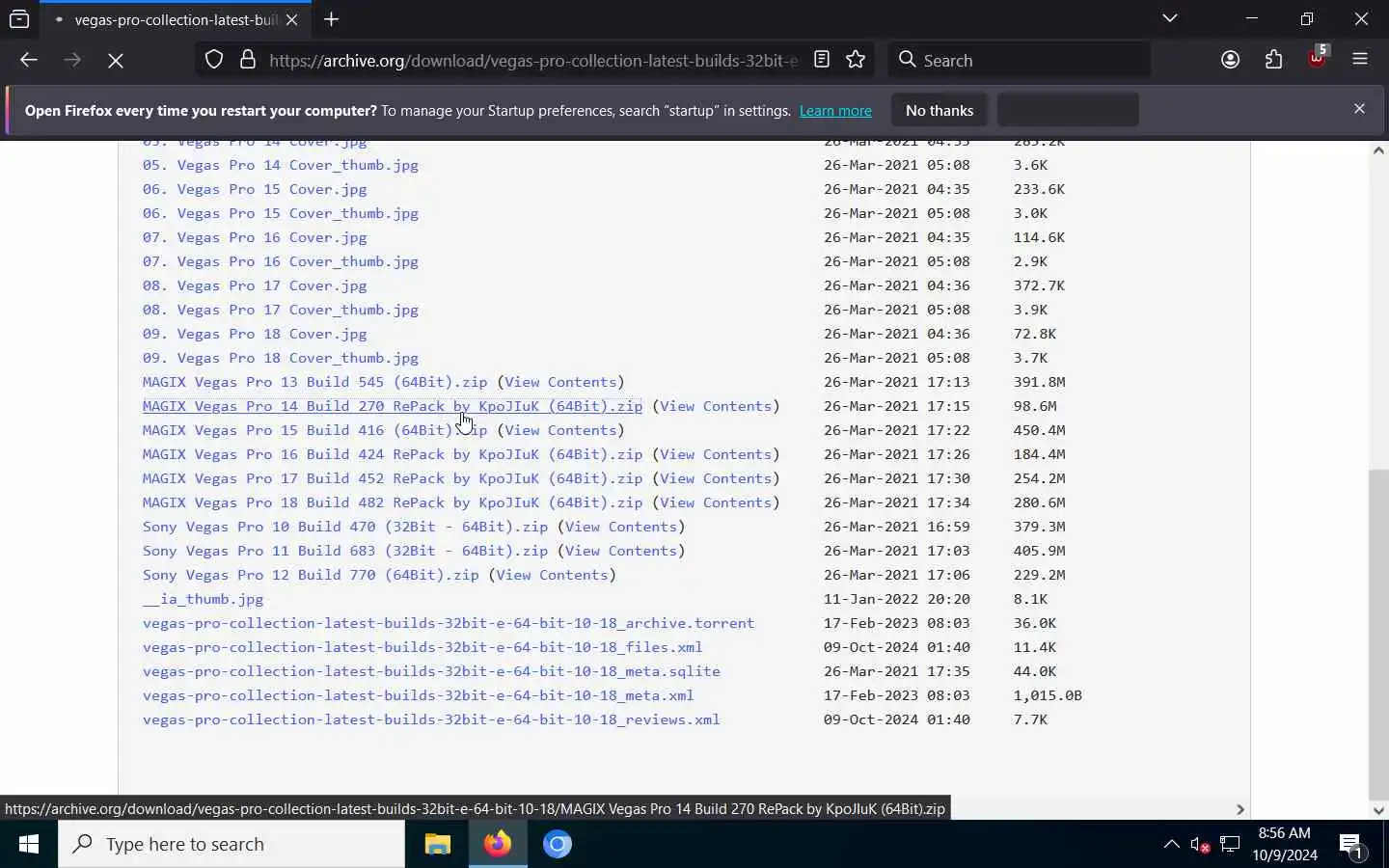Toggle reader view for this page

click(x=822, y=60)
